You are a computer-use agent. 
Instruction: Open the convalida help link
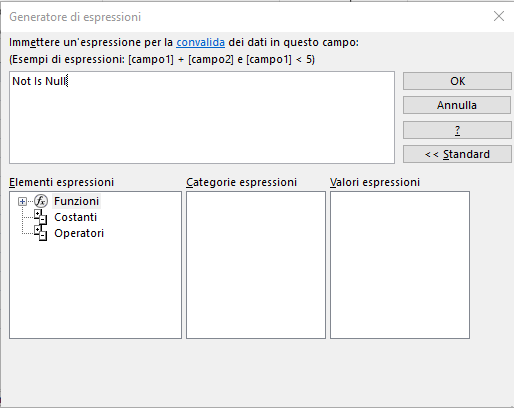200,42
